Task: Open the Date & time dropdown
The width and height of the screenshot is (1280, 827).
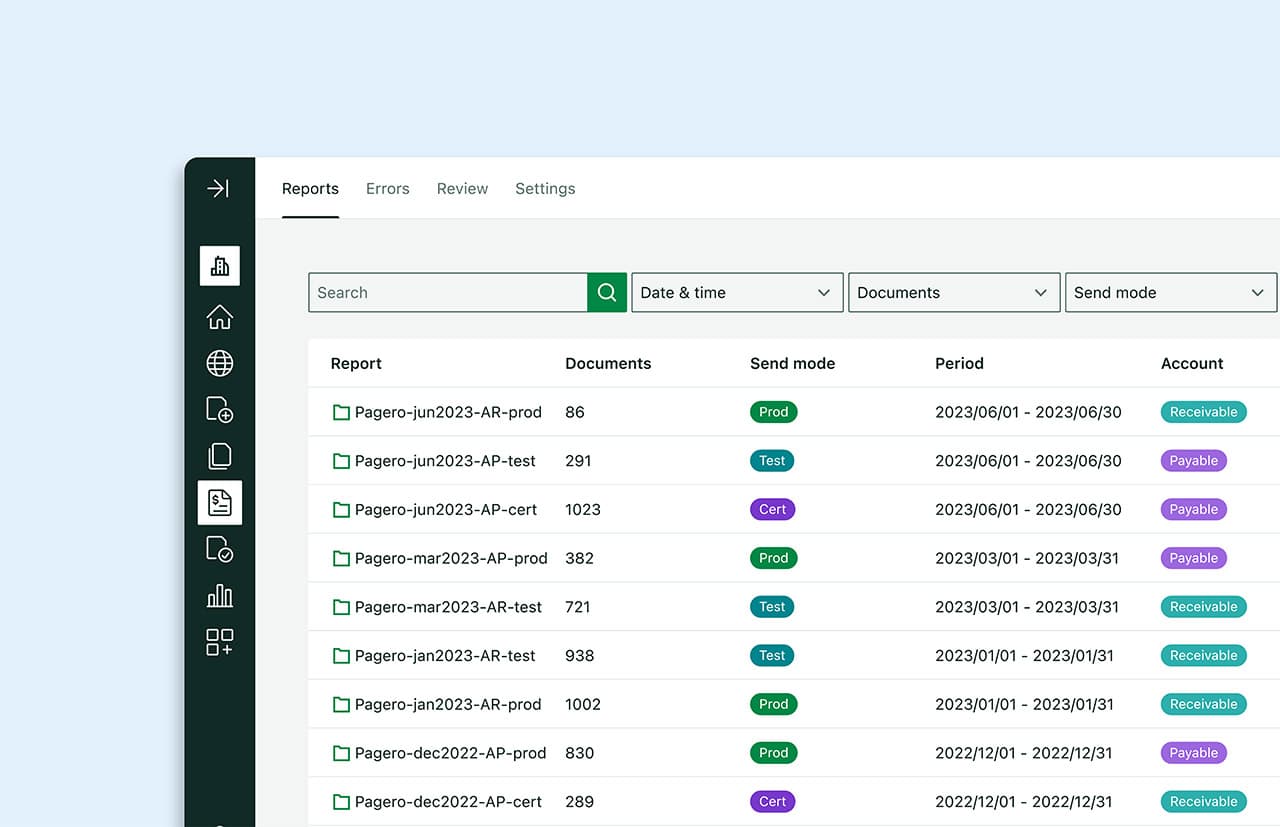Action: click(x=737, y=292)
